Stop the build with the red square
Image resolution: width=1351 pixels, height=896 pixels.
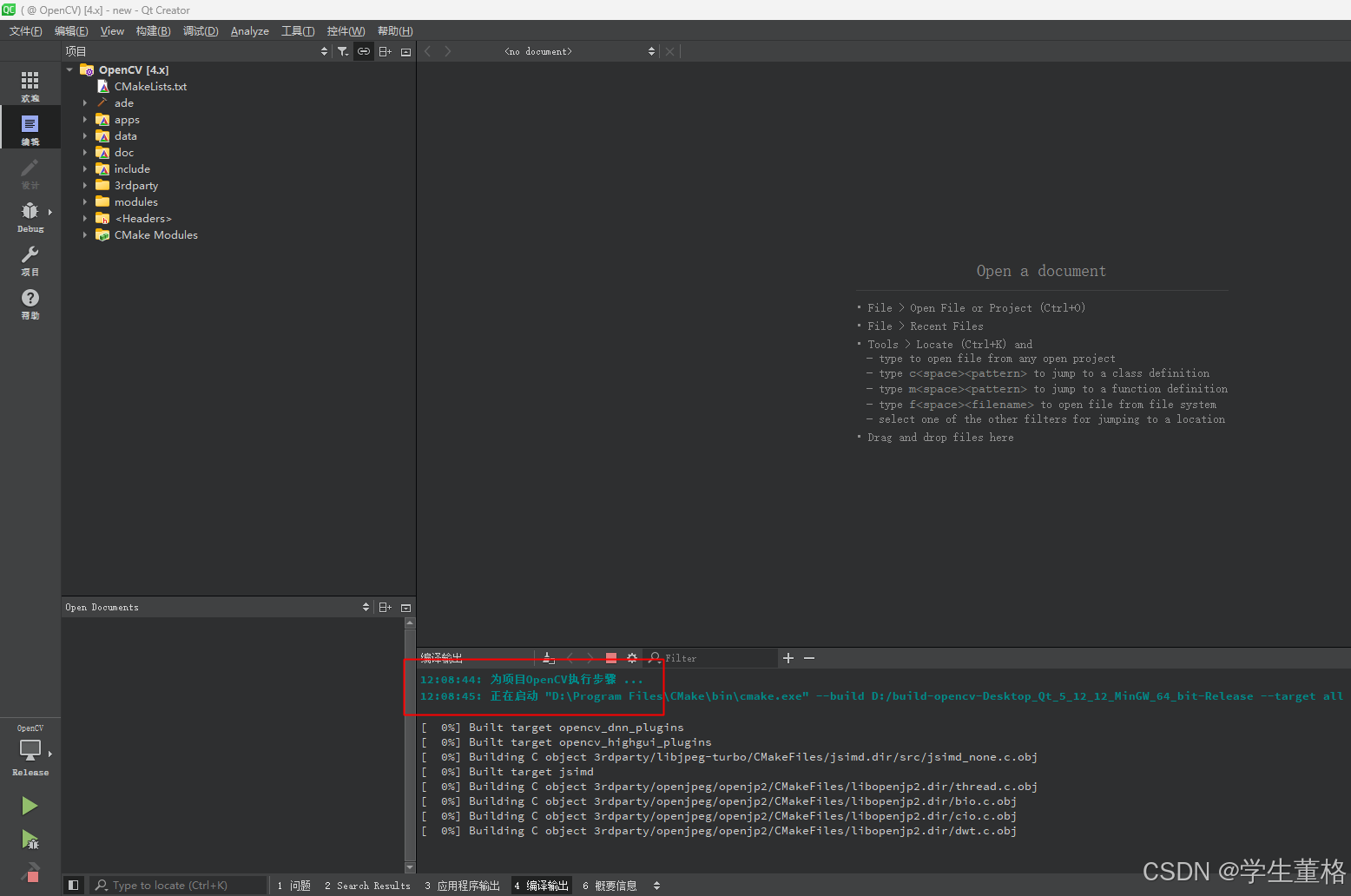coord(611,658)
